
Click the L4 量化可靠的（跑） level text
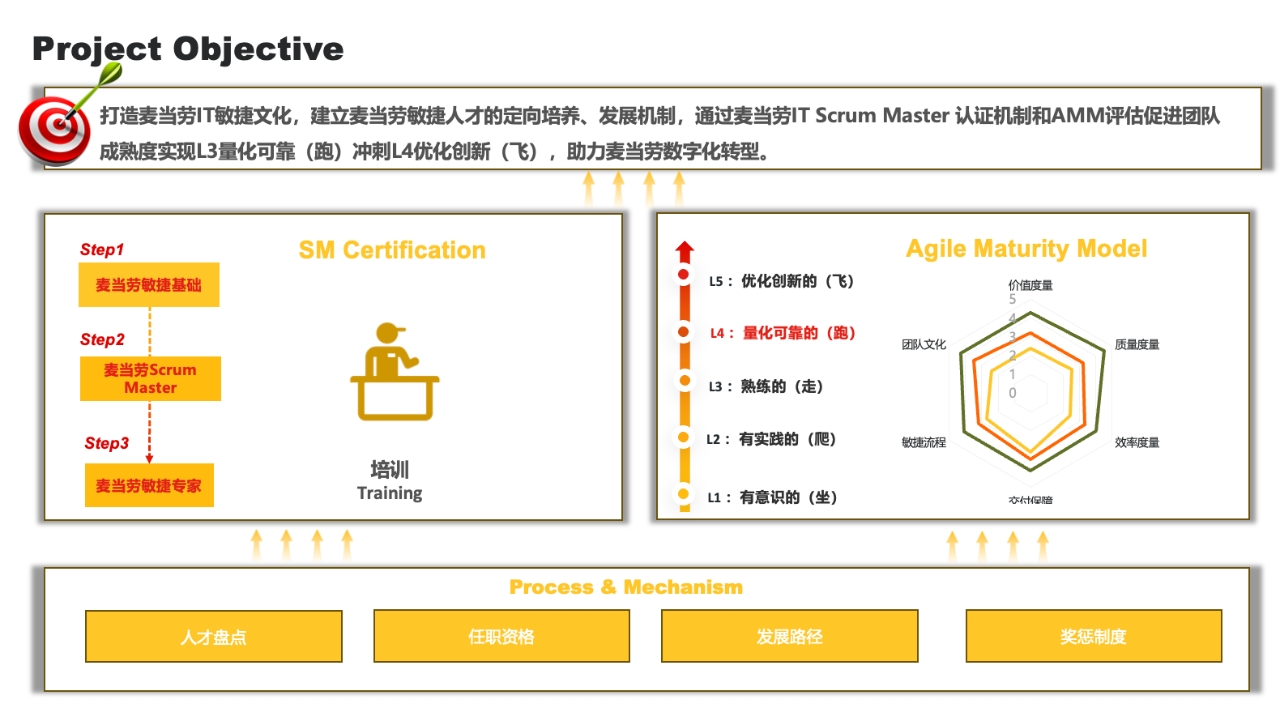(x=783, y=333)
